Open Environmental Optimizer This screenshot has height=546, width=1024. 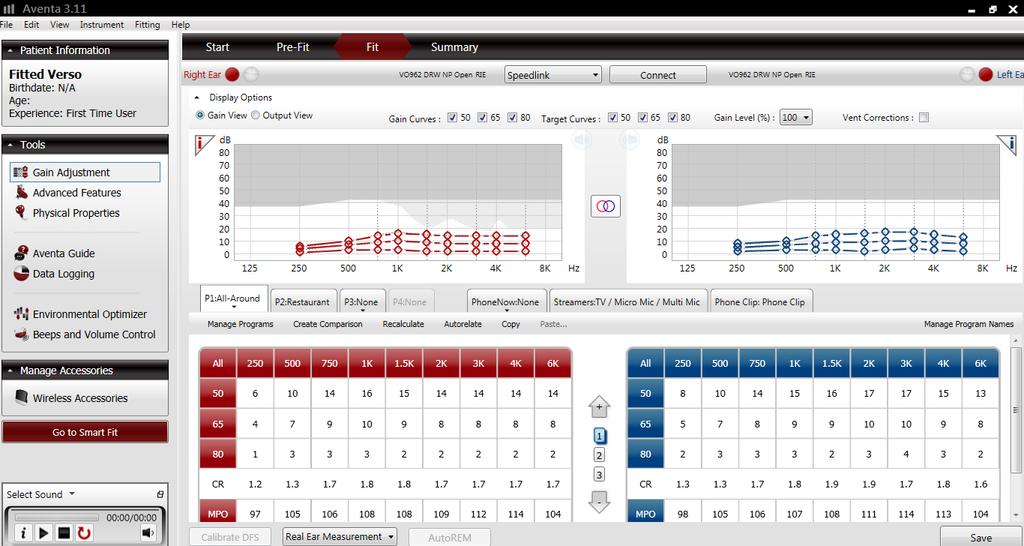pyautogui.click(x=80, y=314)
